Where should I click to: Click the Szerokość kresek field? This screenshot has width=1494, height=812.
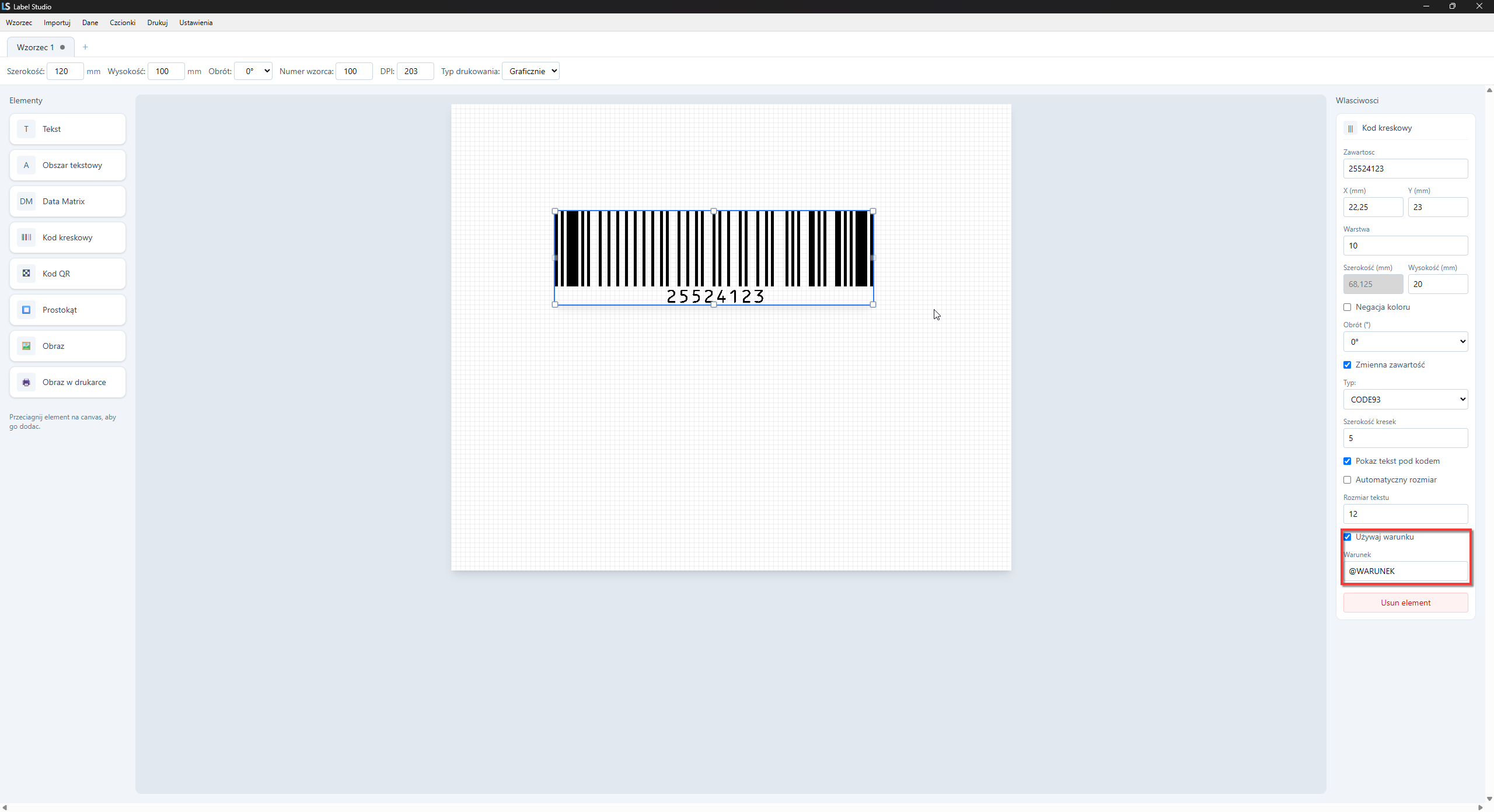pos(1405,438)
